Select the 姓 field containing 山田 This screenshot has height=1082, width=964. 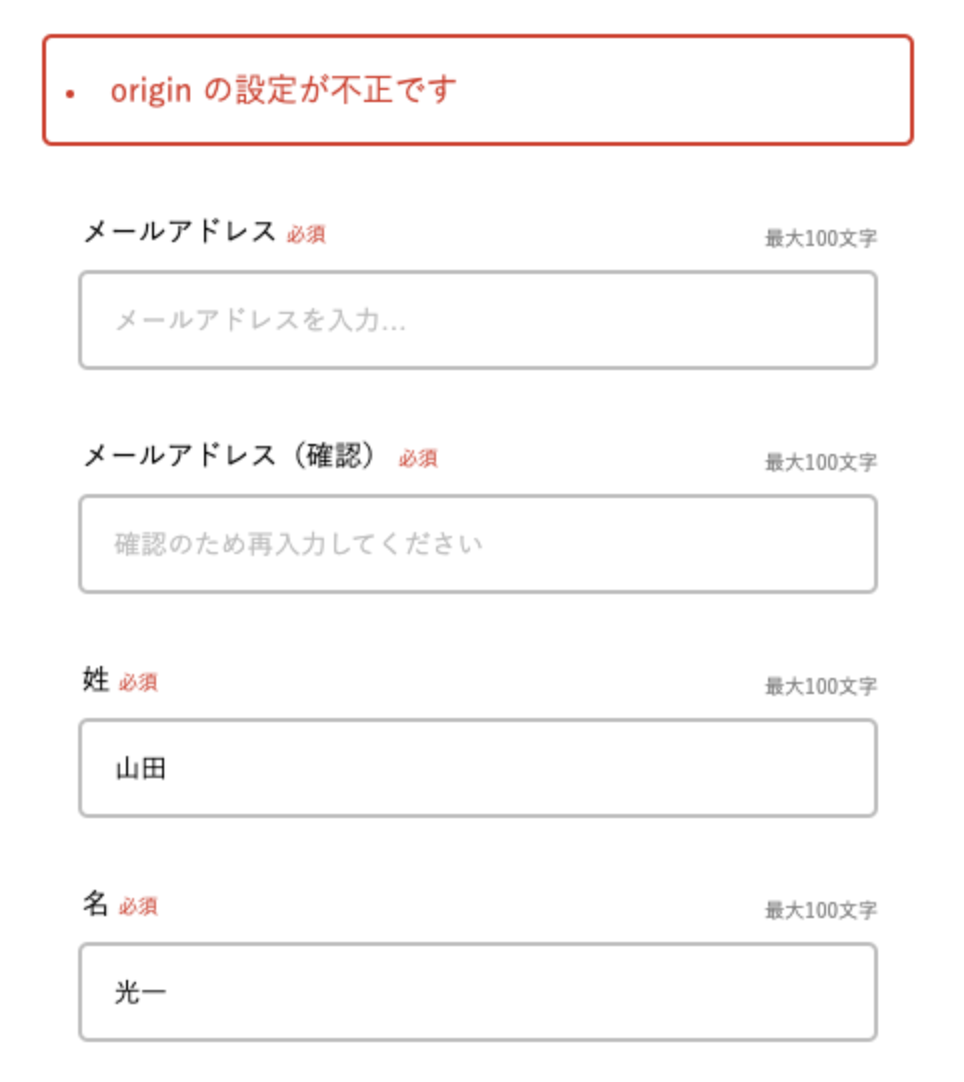pos(478,768)
